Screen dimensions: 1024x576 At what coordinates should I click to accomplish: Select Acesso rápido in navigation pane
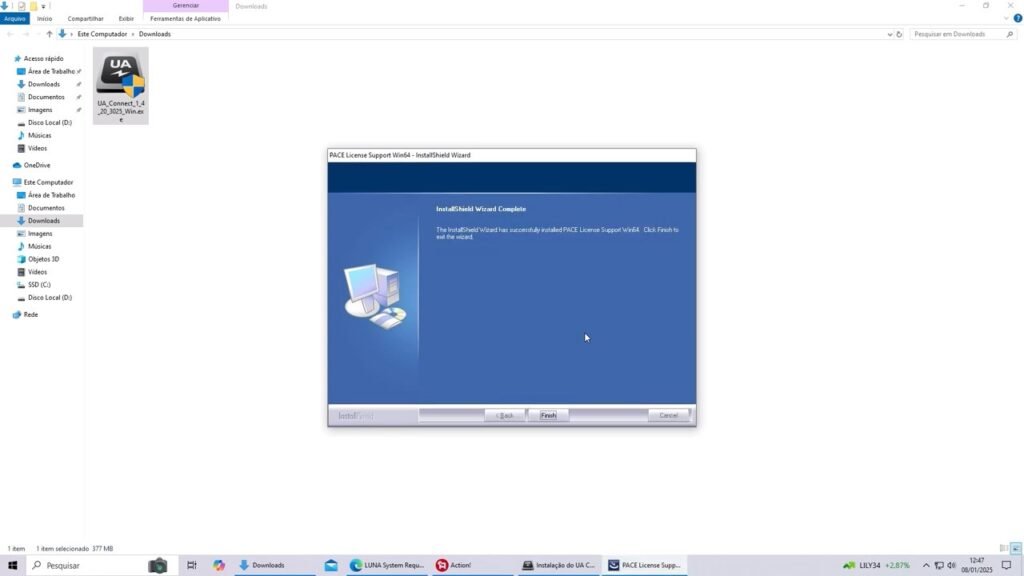[x=43, y=59]
